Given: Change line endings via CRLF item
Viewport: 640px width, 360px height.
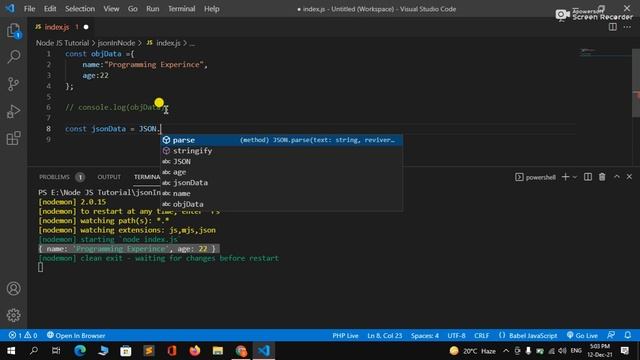Looking at the screenshot, I should (x=482, y=336).
